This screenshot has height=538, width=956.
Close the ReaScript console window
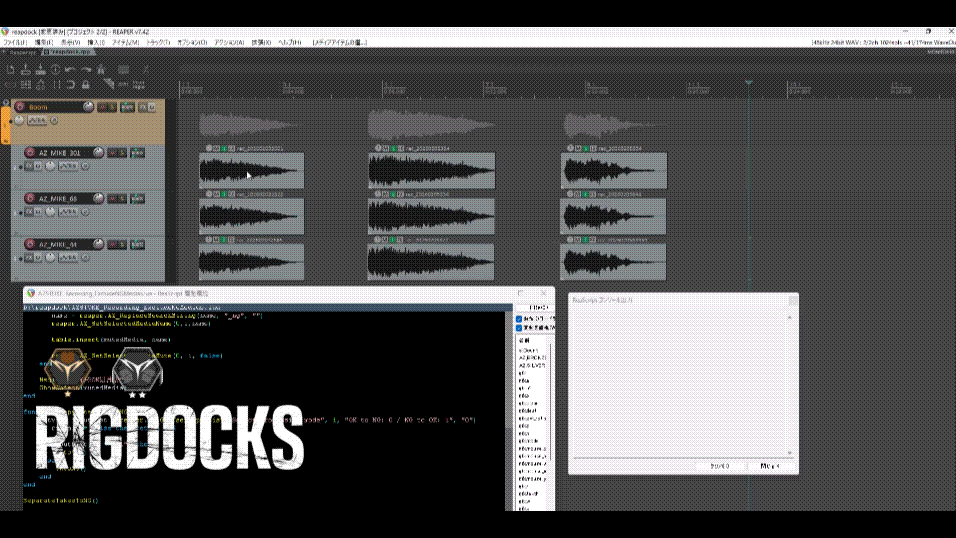(x=793, y=300)
